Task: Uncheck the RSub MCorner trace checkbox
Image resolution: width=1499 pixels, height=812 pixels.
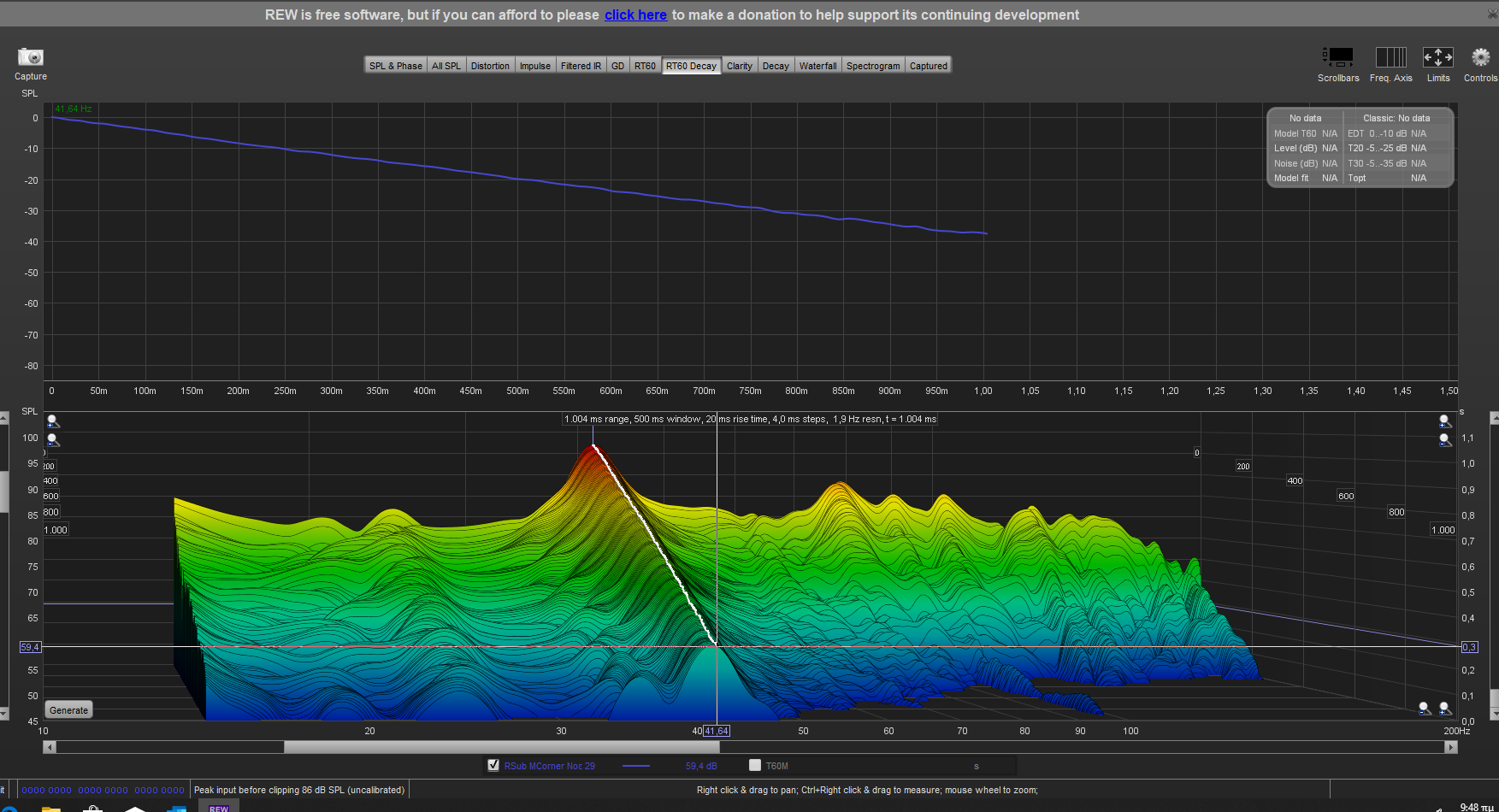Action: pyautogui.click(x=493, y=765)
